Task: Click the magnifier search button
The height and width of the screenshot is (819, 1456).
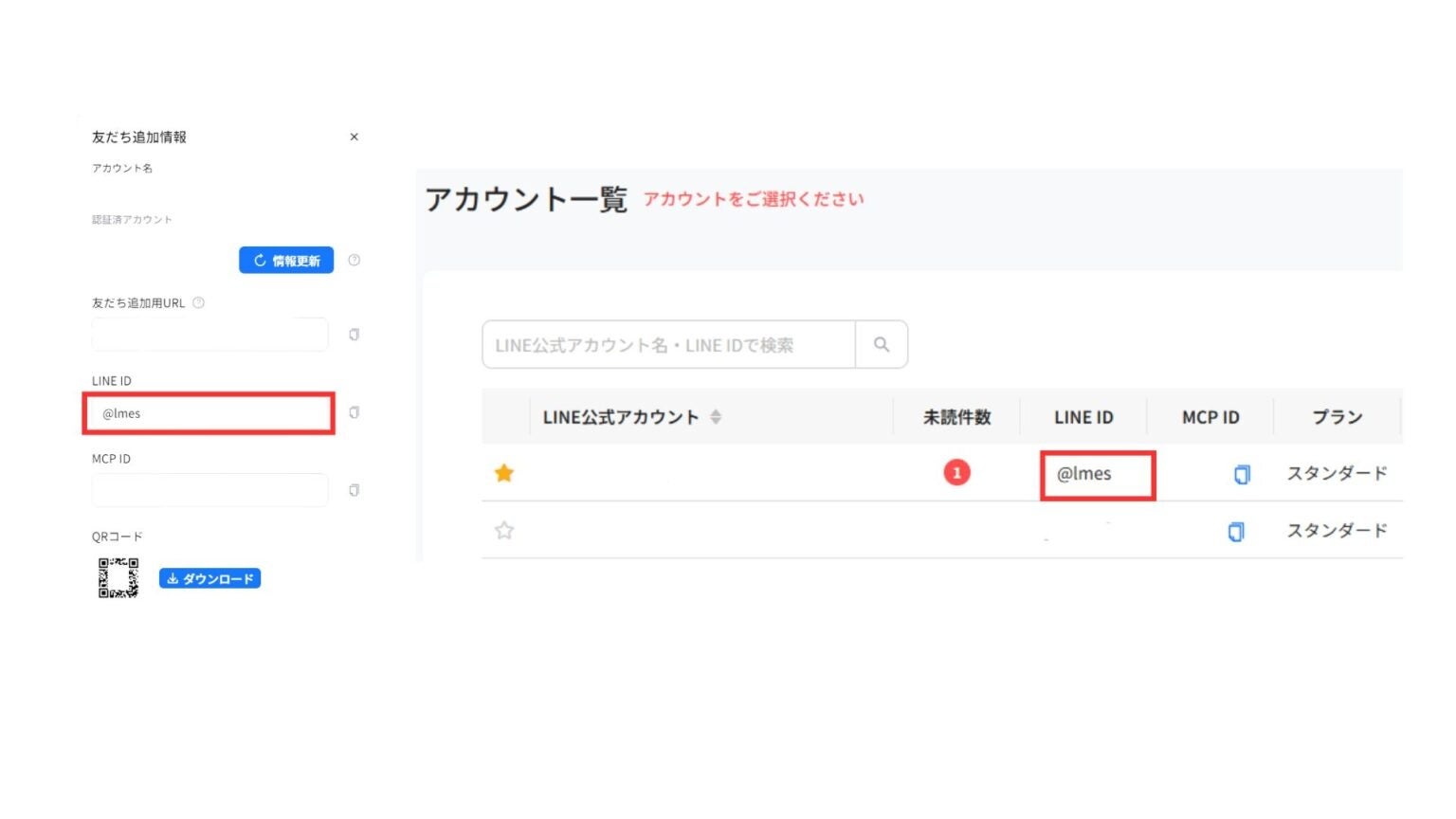Action: tap(882, 345)
